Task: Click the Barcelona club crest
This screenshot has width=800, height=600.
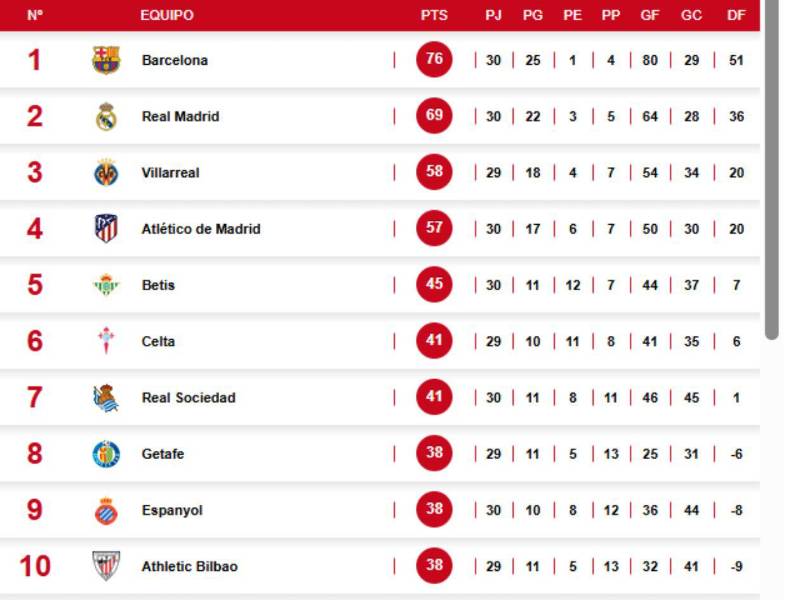Action: tap(104, 59)
